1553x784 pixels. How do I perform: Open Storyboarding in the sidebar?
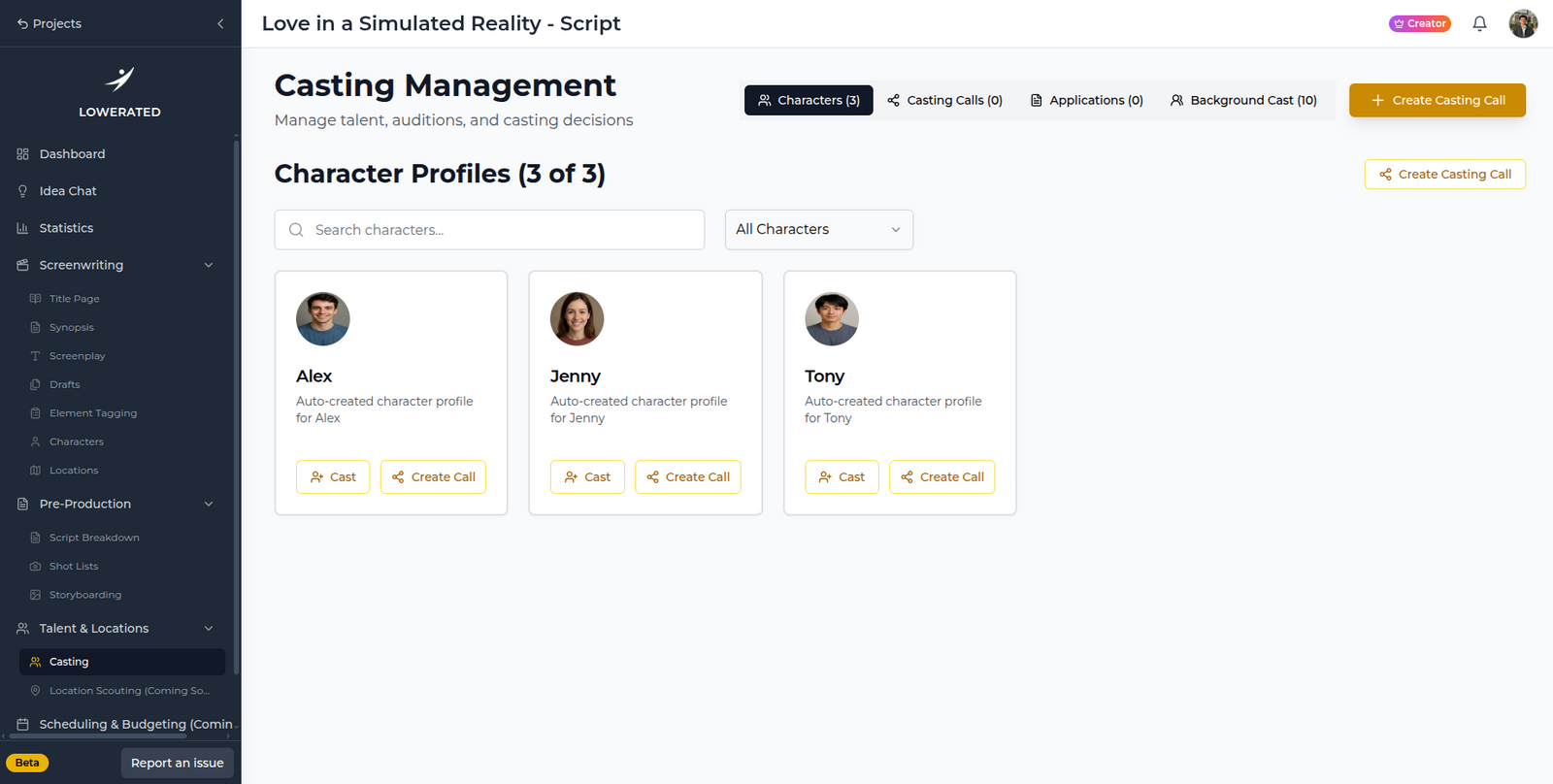click(85, 595)
